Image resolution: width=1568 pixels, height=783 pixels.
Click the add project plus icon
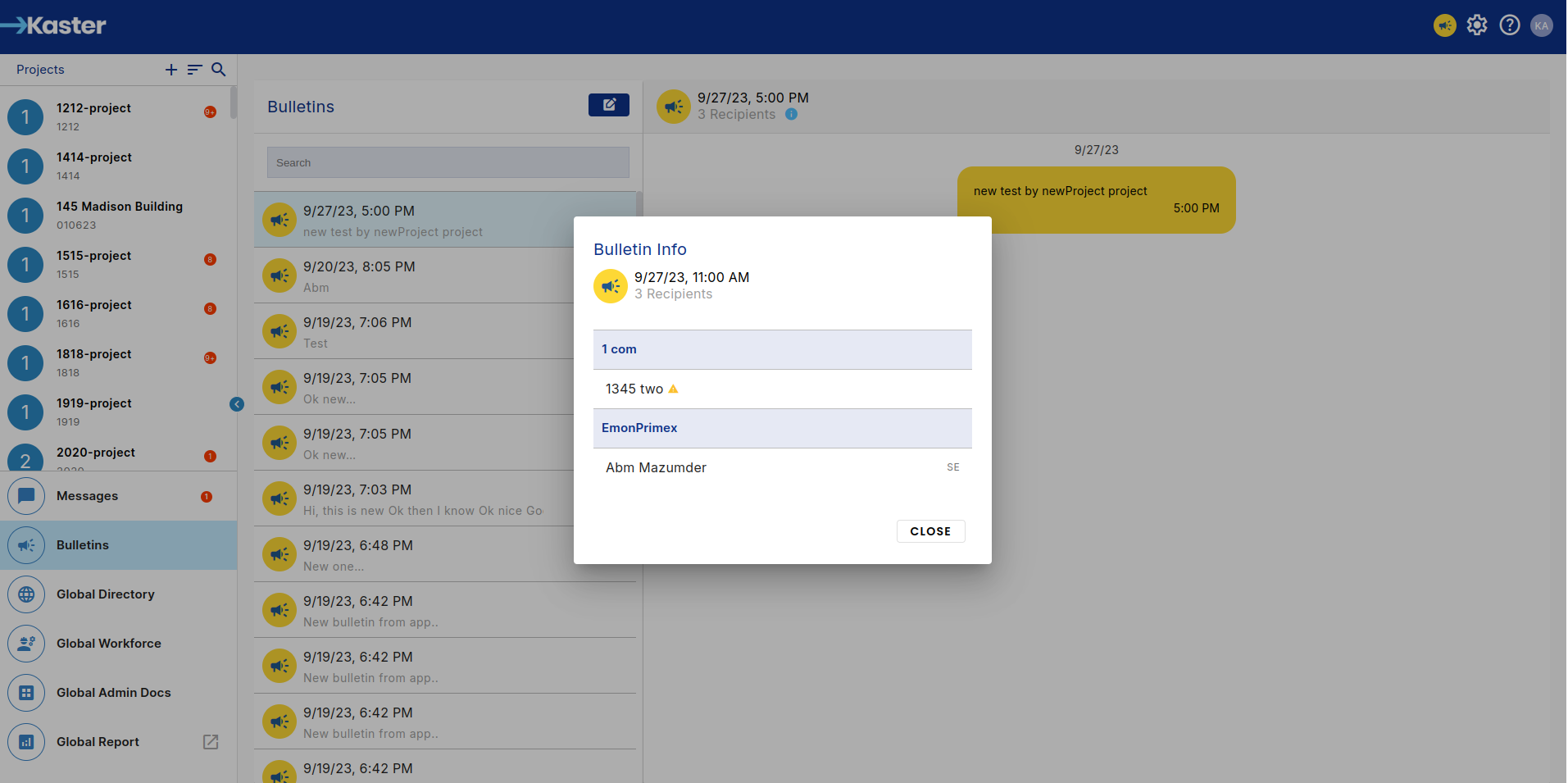click(171, 70)
